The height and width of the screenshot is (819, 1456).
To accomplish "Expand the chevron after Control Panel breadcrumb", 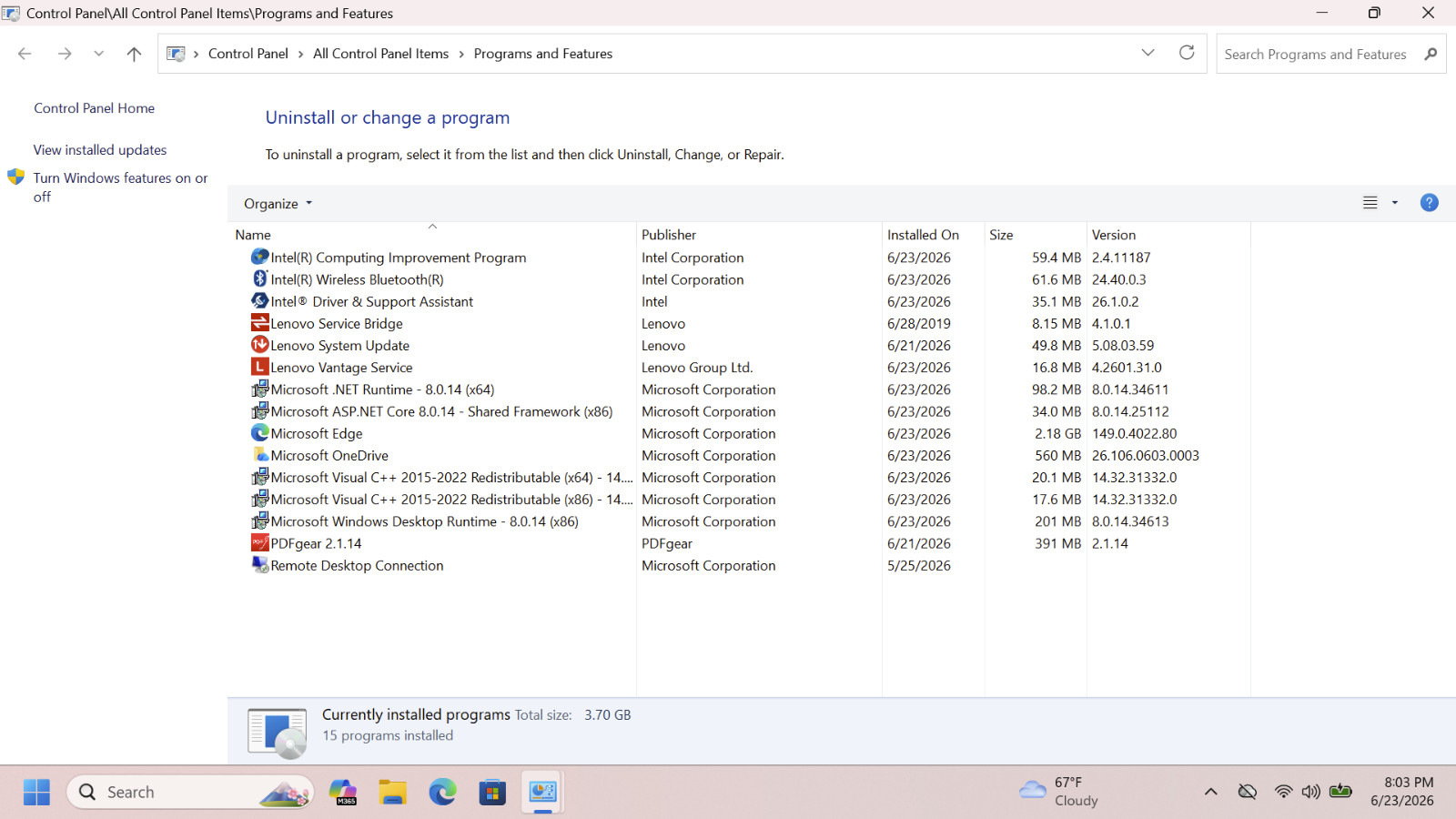I will (300, 54).
